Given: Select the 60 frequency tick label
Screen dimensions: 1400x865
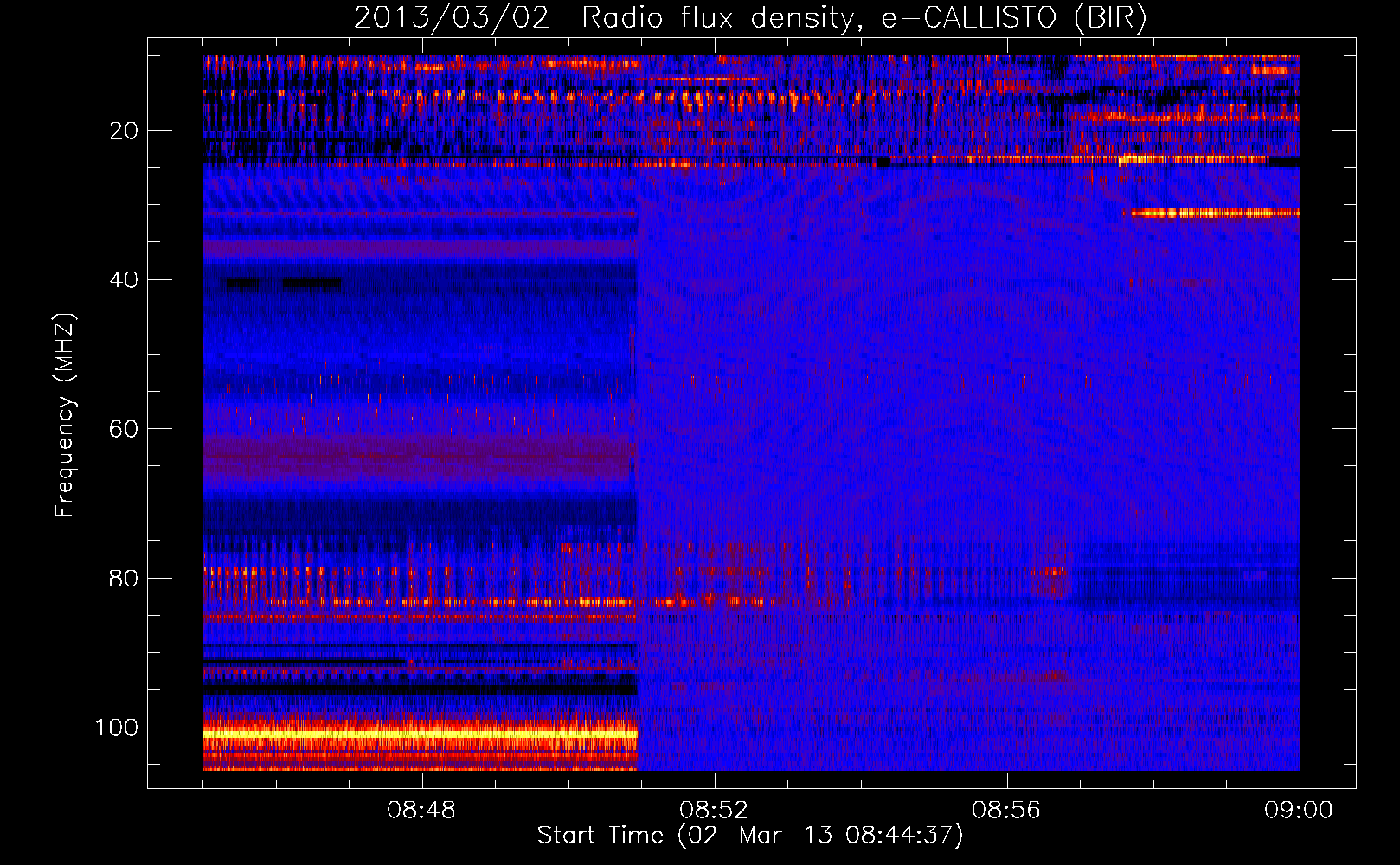Looking at the screenshot, I should tap(124, 429).
